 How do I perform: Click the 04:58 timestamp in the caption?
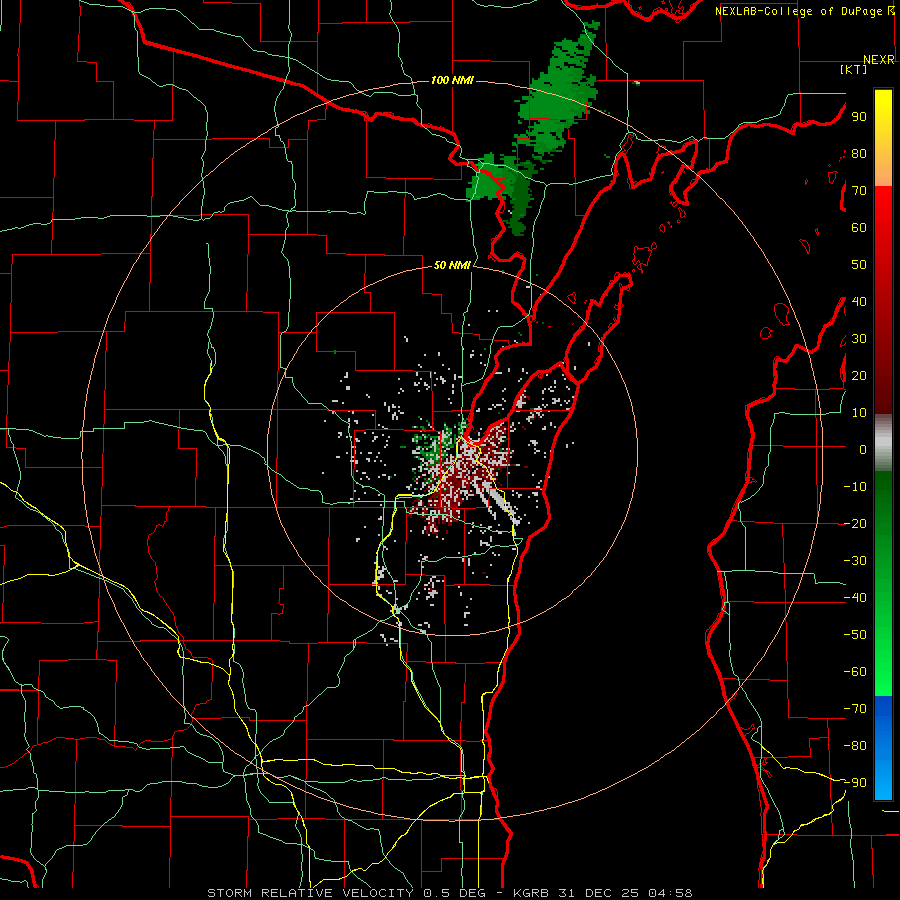click(671, 893)
